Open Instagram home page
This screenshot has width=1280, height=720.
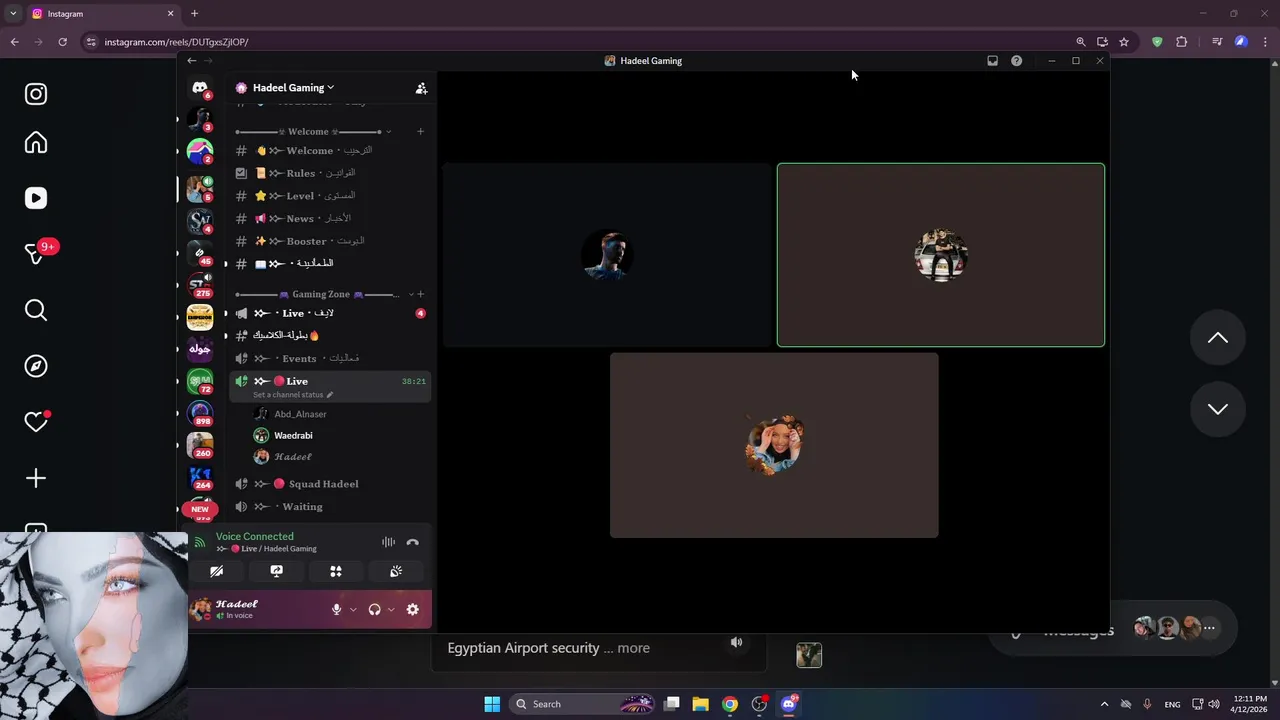tap(36, 143)
